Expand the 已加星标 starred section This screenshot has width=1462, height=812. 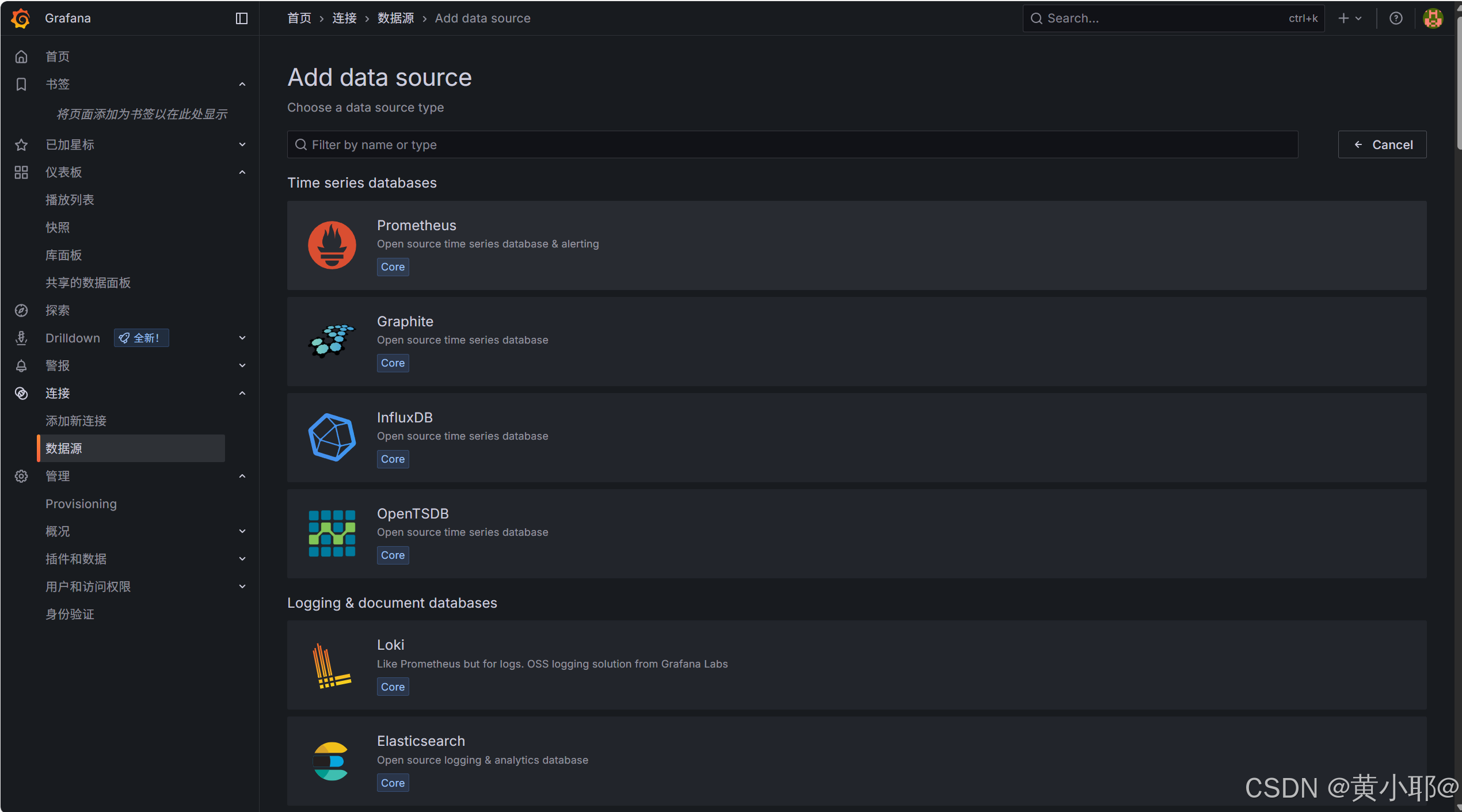point(242,144)
